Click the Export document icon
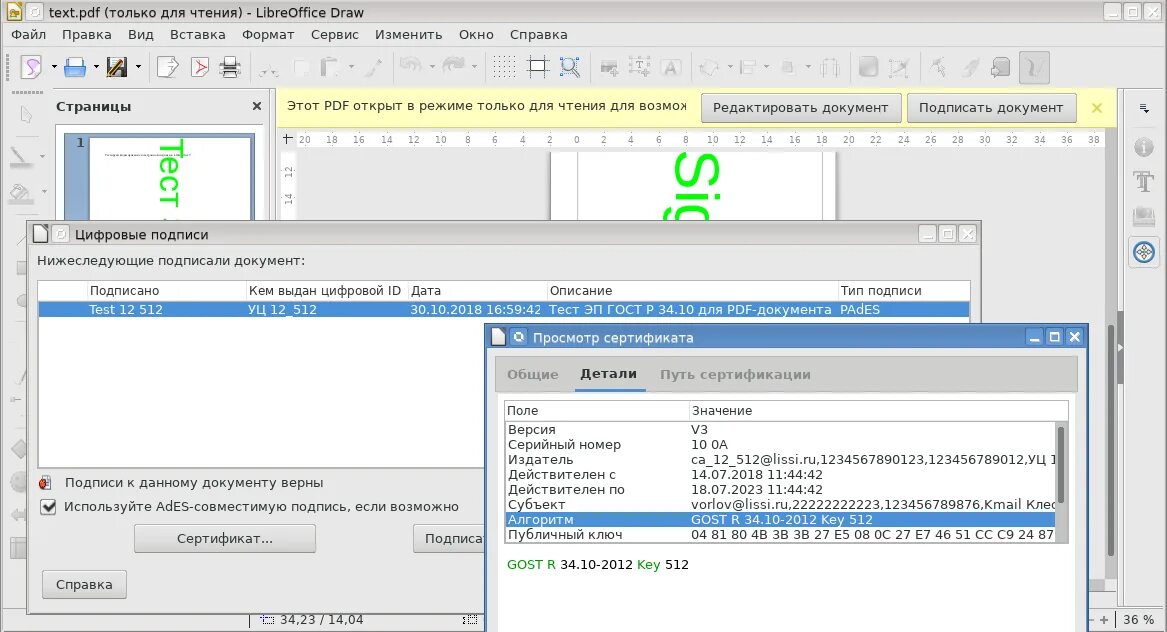1167x632 pixels. tap(167, 67)
